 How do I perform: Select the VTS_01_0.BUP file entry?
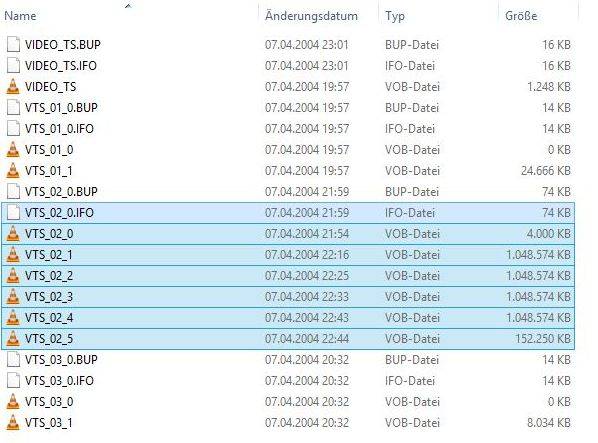[x=288, y=108]
